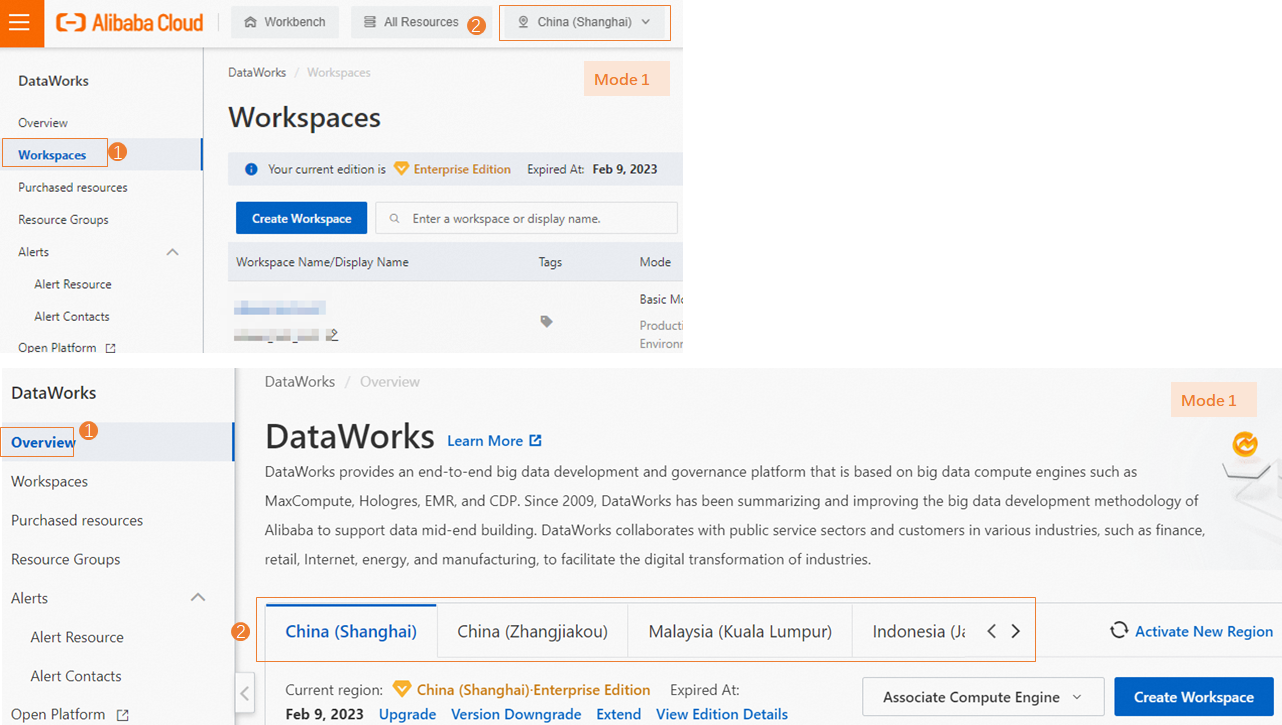Click the tag icon in the Tags column
This screenshot has width=1282, height=725.
point(546,322)
